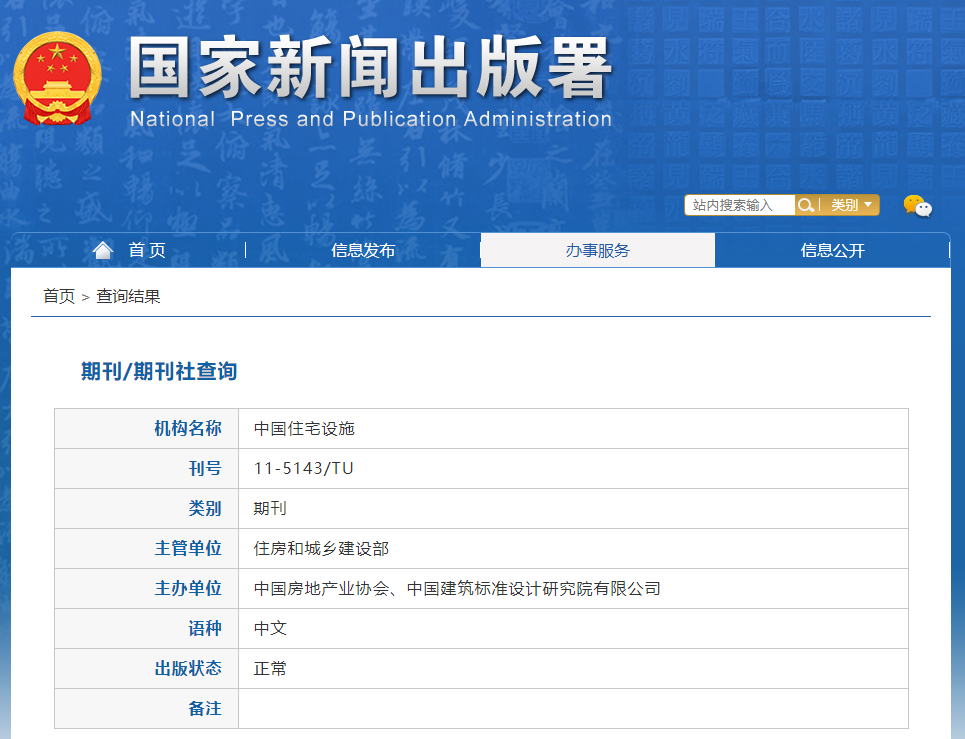965x739 pixels.
Task: Click the journal name 中国住宅设施
Action: click(304, 429)
